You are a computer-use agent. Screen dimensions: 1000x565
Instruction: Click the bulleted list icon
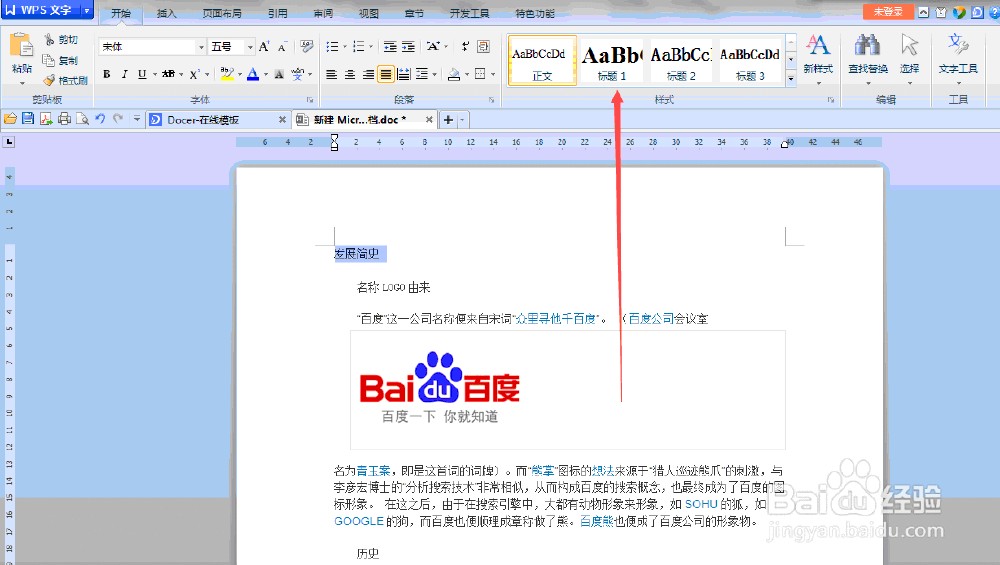coord(332,47)
